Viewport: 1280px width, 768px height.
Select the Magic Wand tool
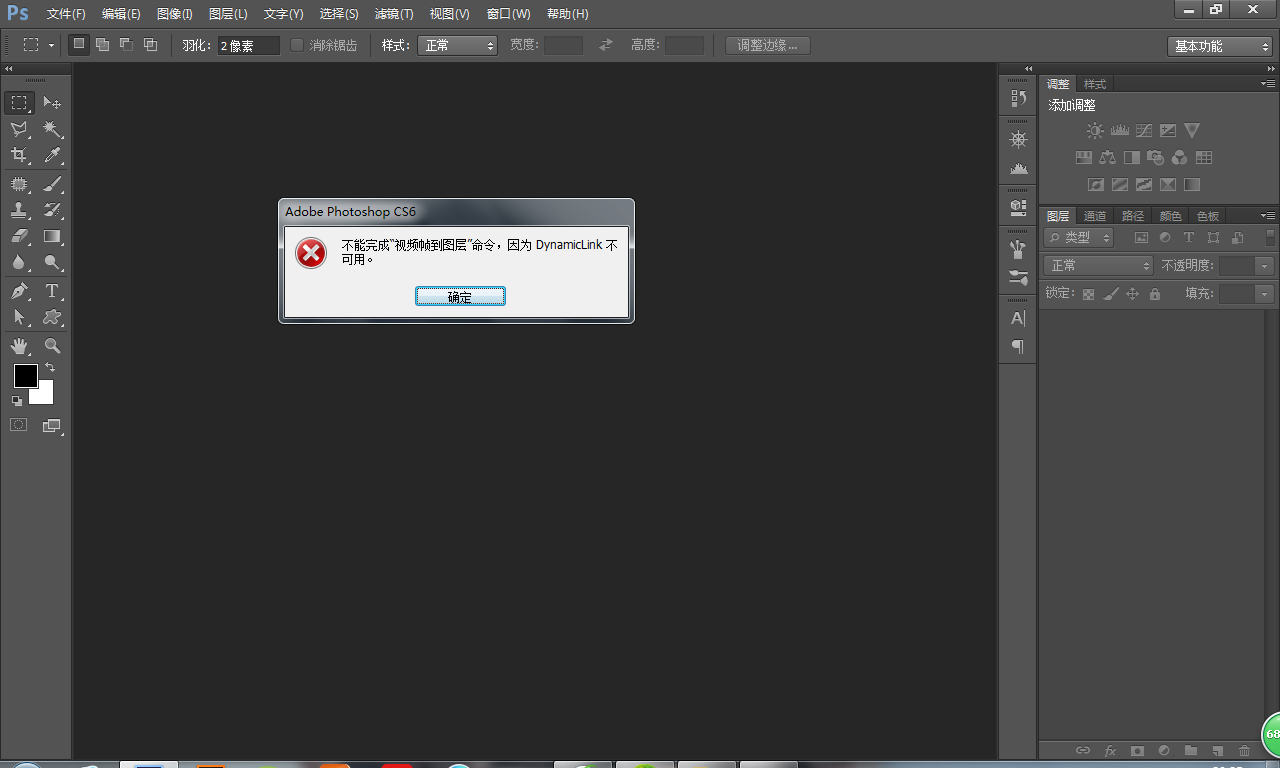(x=52, y=129)
